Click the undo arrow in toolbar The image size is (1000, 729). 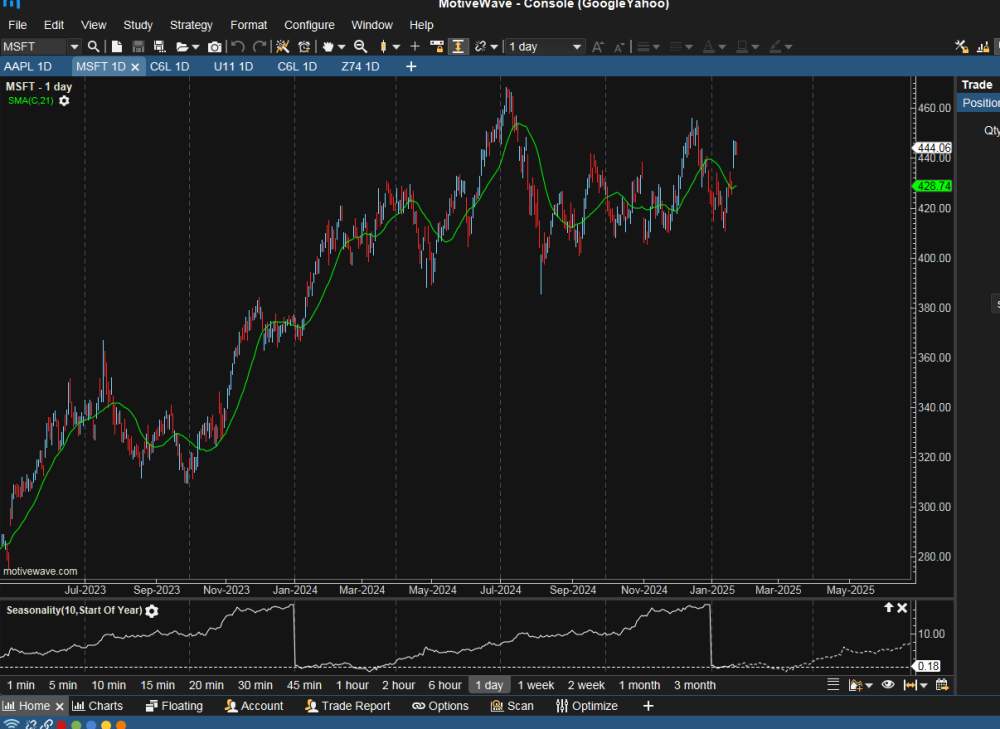(238, 47)
